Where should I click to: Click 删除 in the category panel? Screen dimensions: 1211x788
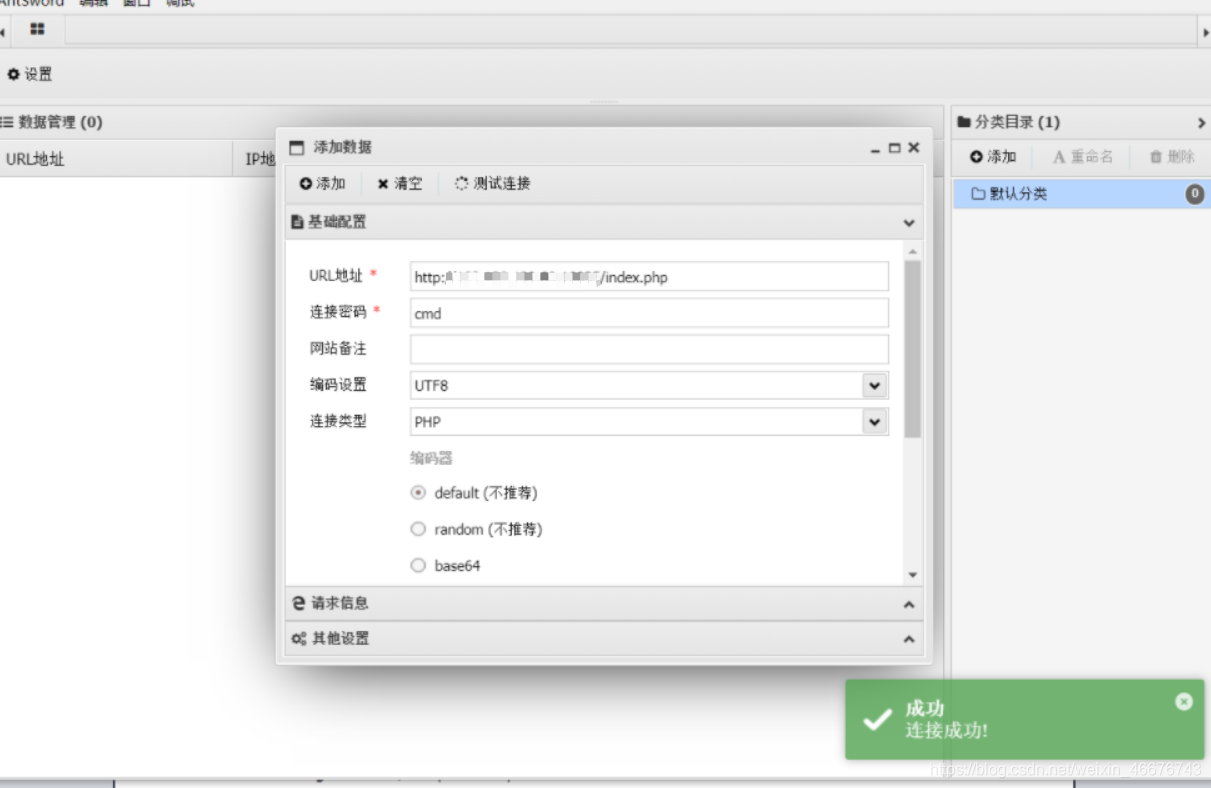pos(1172,157)
